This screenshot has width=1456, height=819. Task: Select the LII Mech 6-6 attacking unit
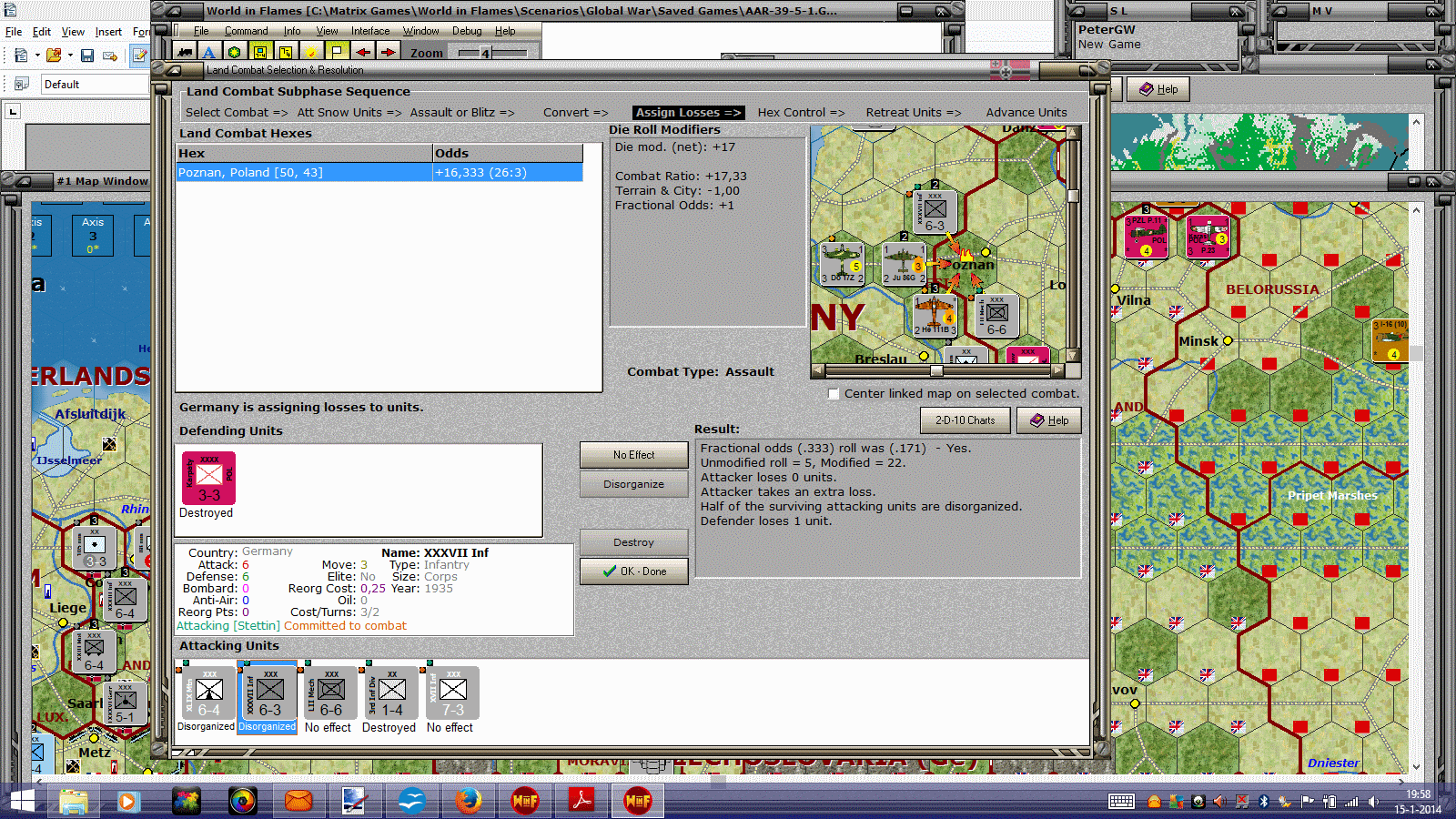click(x=329, y=694)
